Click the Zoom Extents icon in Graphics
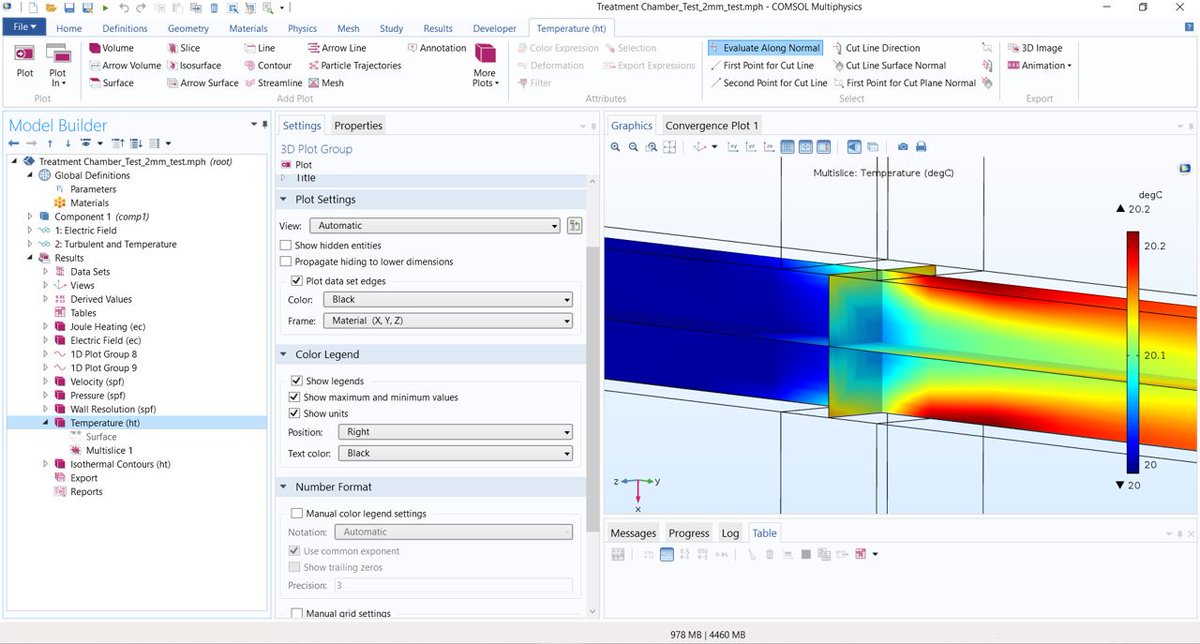 pos(670,147)
